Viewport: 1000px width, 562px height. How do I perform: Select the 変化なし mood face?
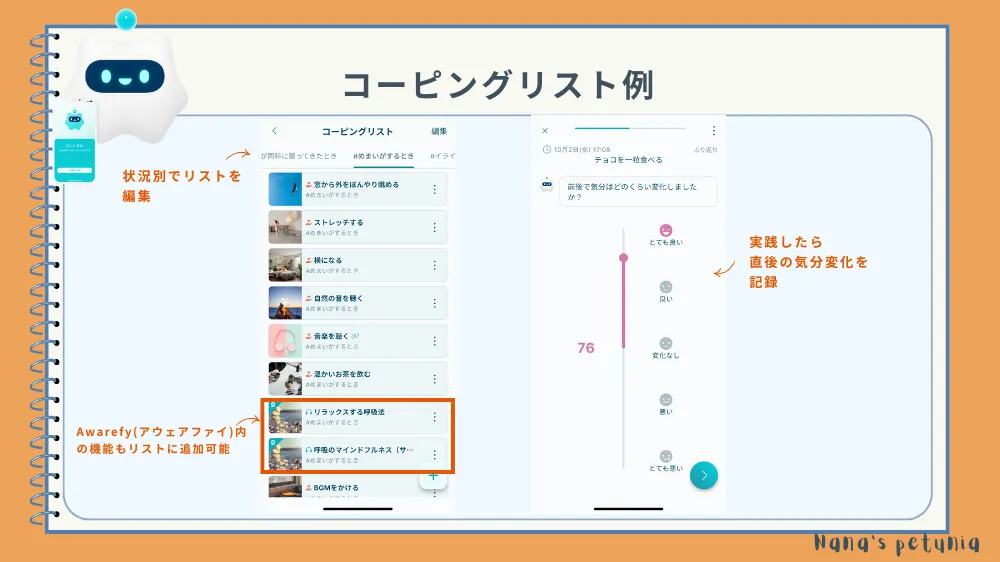click(666, 343)
